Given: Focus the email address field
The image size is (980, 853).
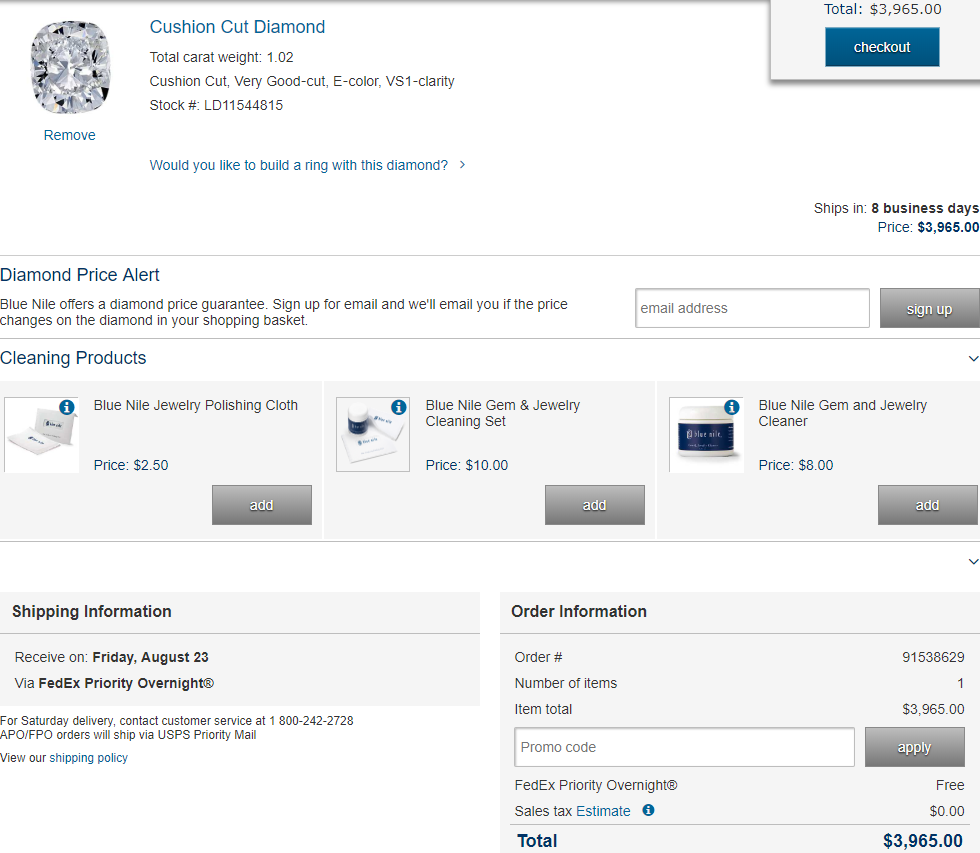Looking at the screenshot, I should pyautogui.click(x=752, y=308).
